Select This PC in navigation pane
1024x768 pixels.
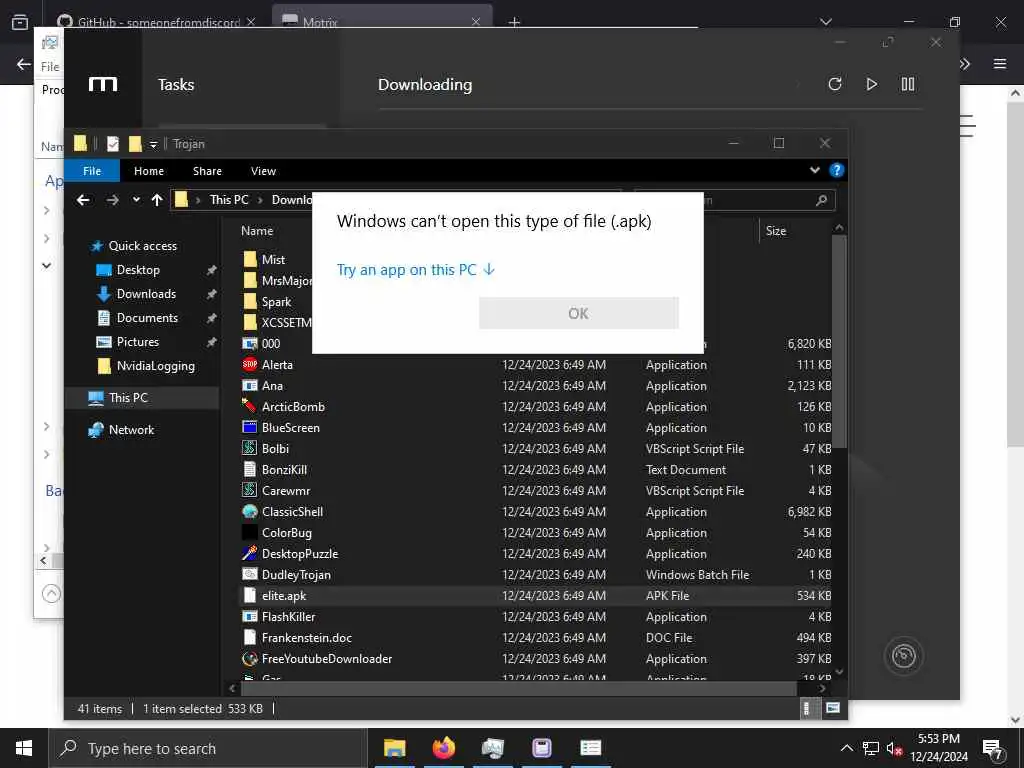click(128, 398)
